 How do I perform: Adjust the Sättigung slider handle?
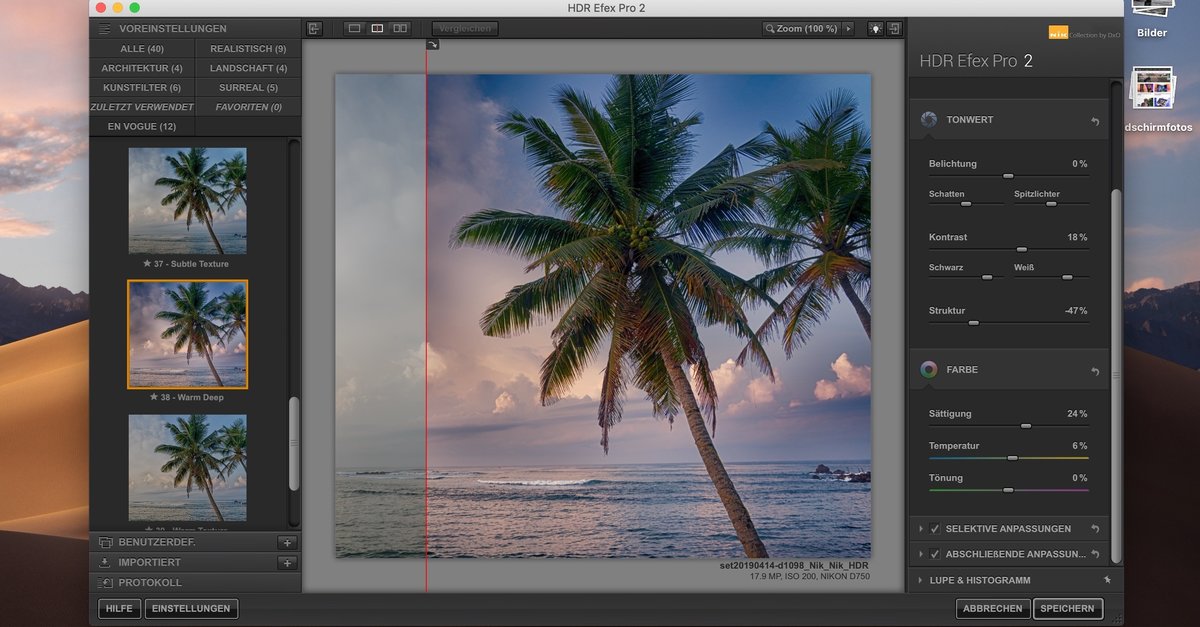click(x=1026, y=426)
